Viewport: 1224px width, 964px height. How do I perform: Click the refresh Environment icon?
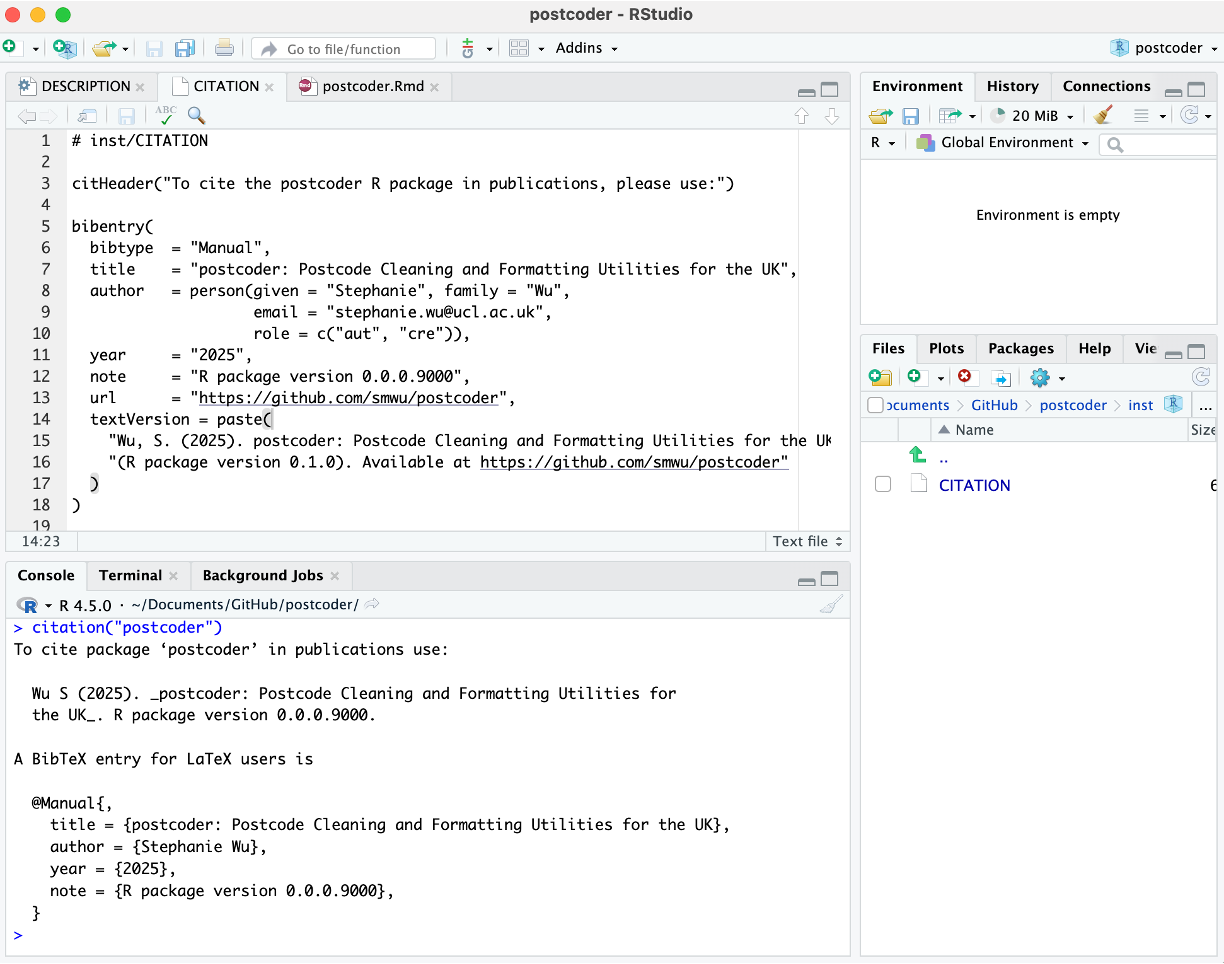[x=1190, y=116]
